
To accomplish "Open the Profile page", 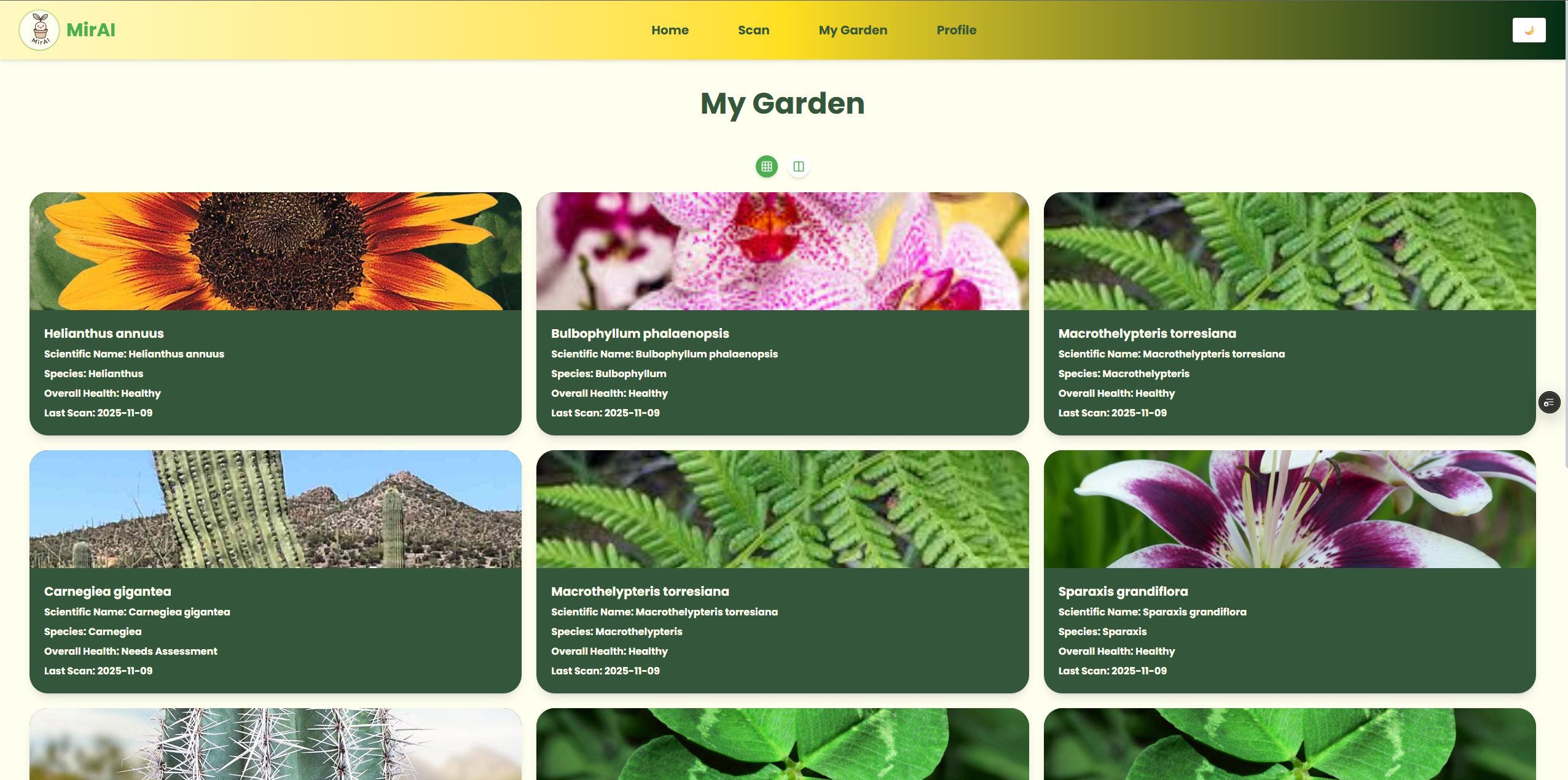I will click(956, 30).
